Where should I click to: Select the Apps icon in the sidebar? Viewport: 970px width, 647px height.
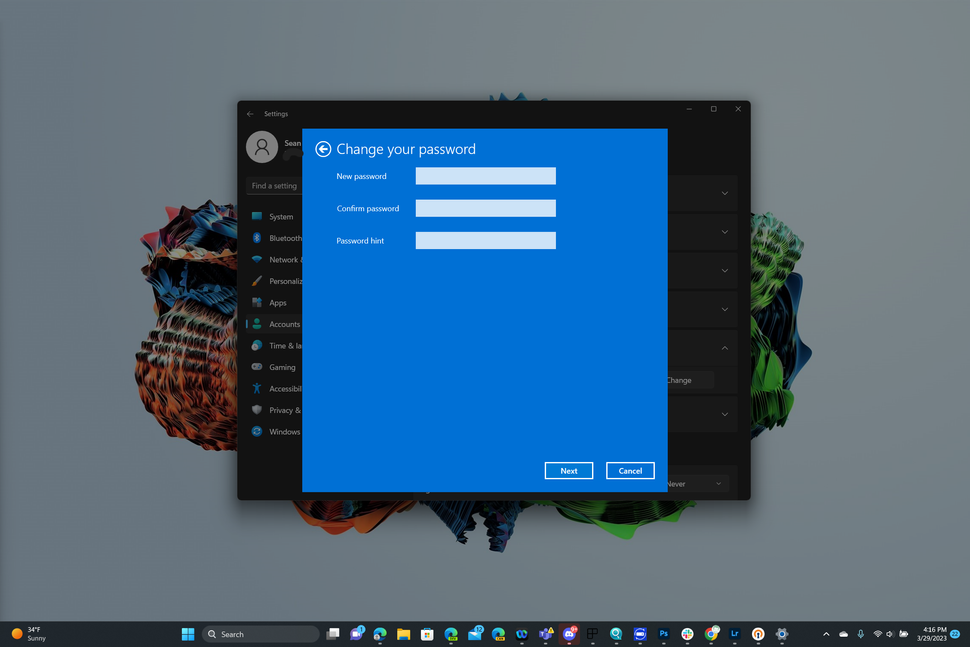point(258,302)
